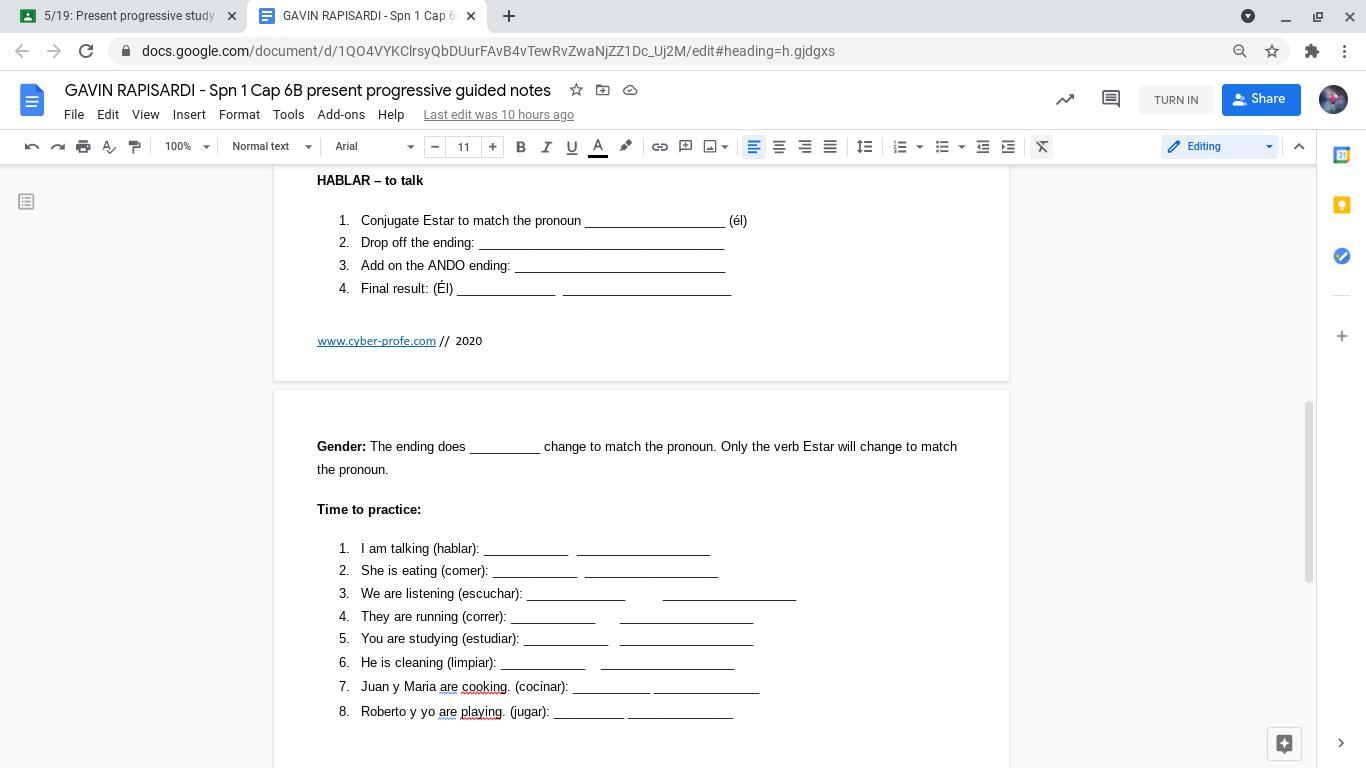Go to Docs home via logo
The height and width of the screenshot is (768, 1366).
coord(32,100)
